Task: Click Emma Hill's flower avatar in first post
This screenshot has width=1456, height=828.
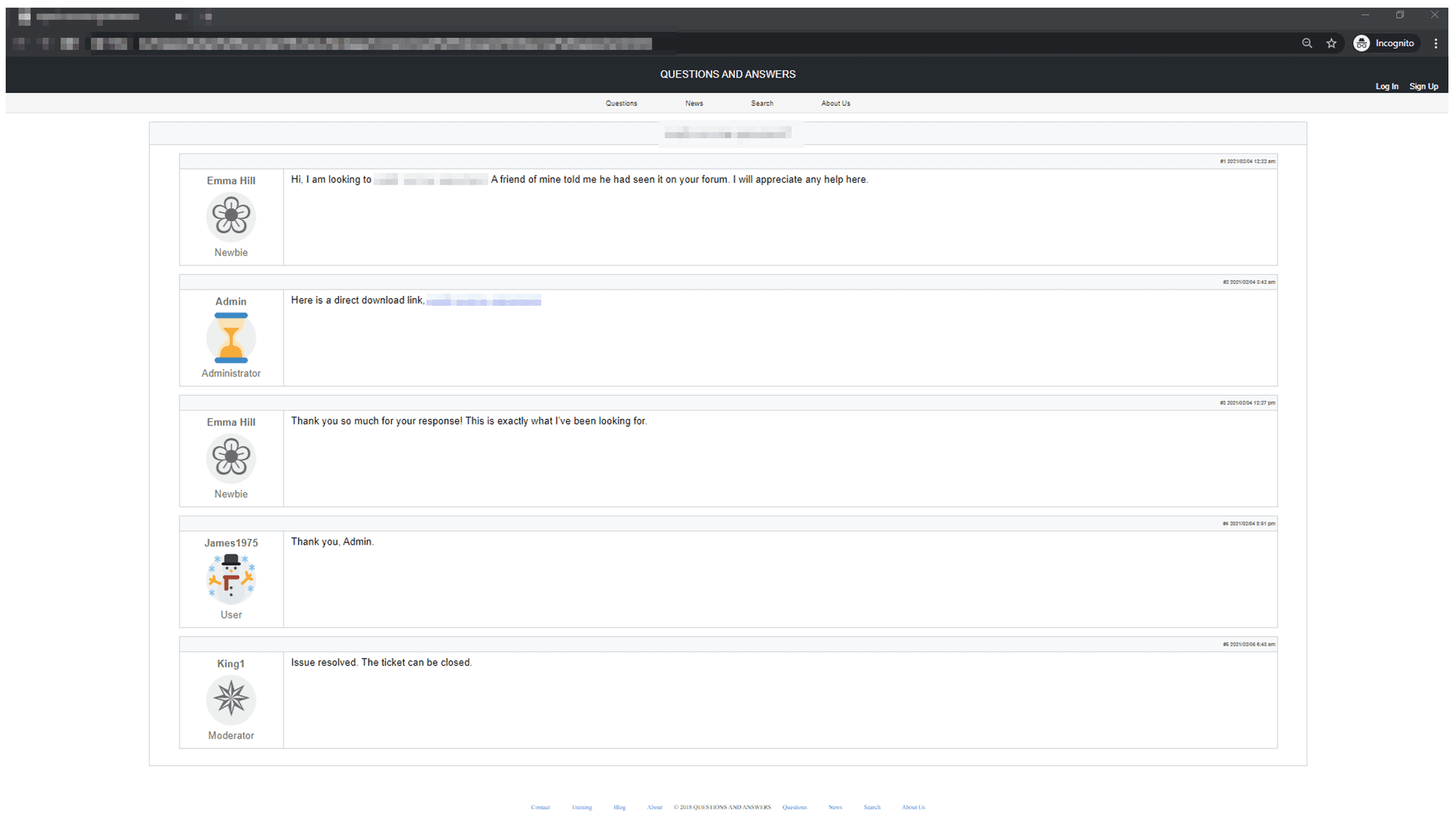Action: 231,216
